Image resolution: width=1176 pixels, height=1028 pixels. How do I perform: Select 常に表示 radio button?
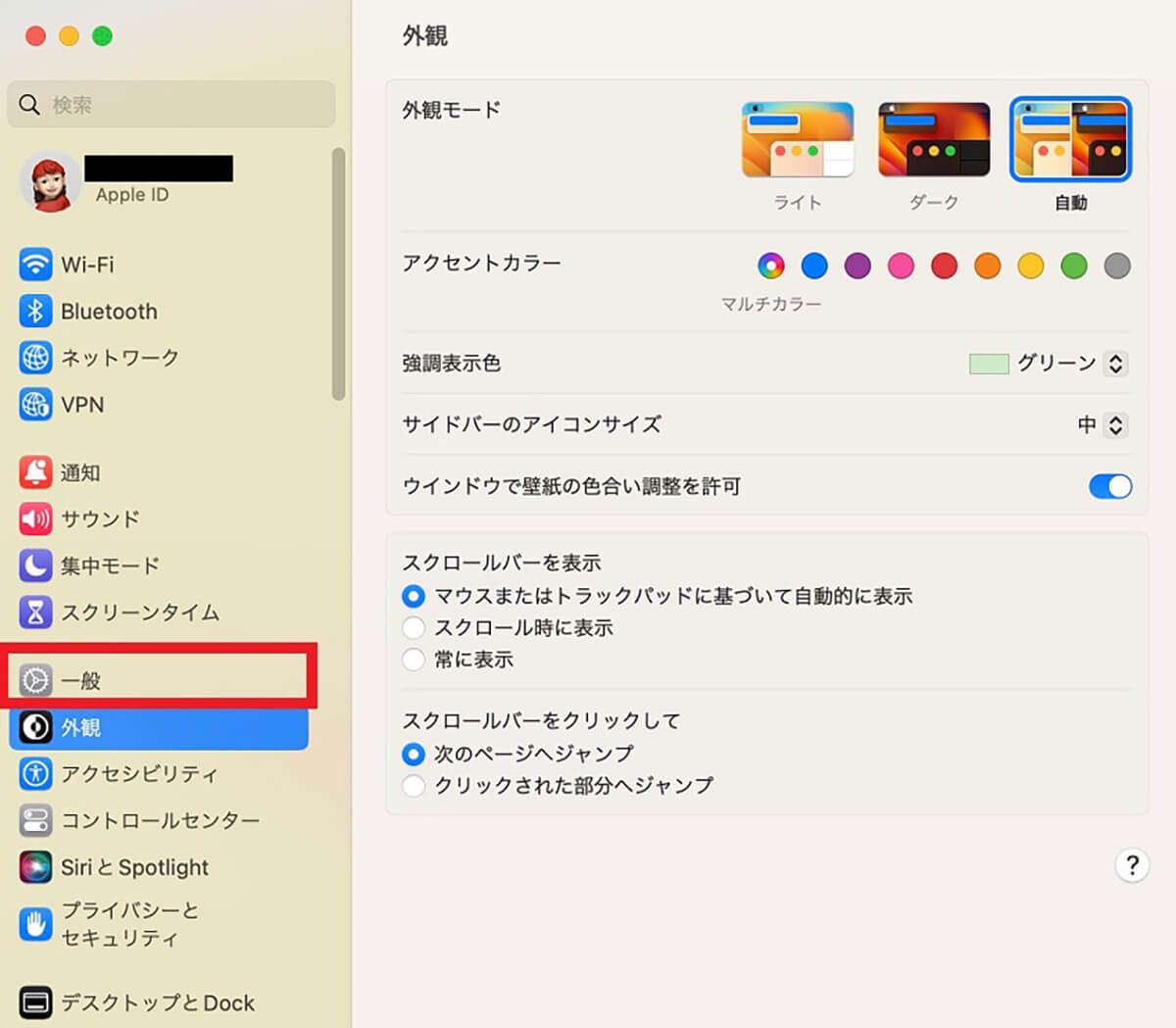tap(414, 660)
